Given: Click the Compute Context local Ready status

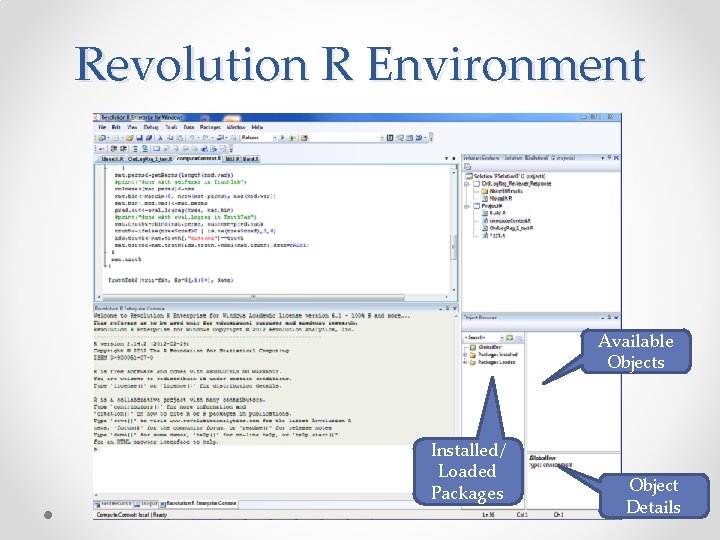Looking at the screenshot, I should [132, 515].
